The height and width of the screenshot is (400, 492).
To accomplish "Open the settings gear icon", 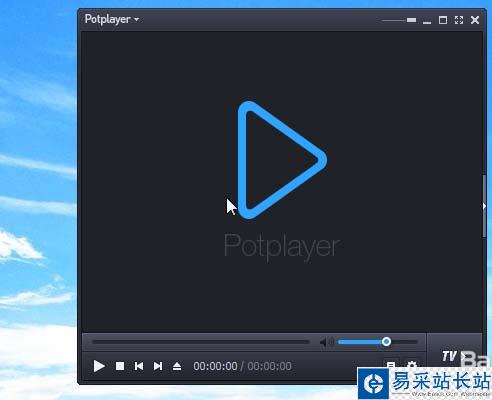I will point(412,364).
